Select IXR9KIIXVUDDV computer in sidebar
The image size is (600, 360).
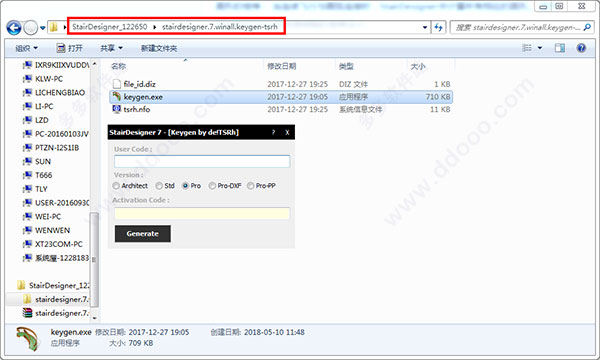(56, 65)
